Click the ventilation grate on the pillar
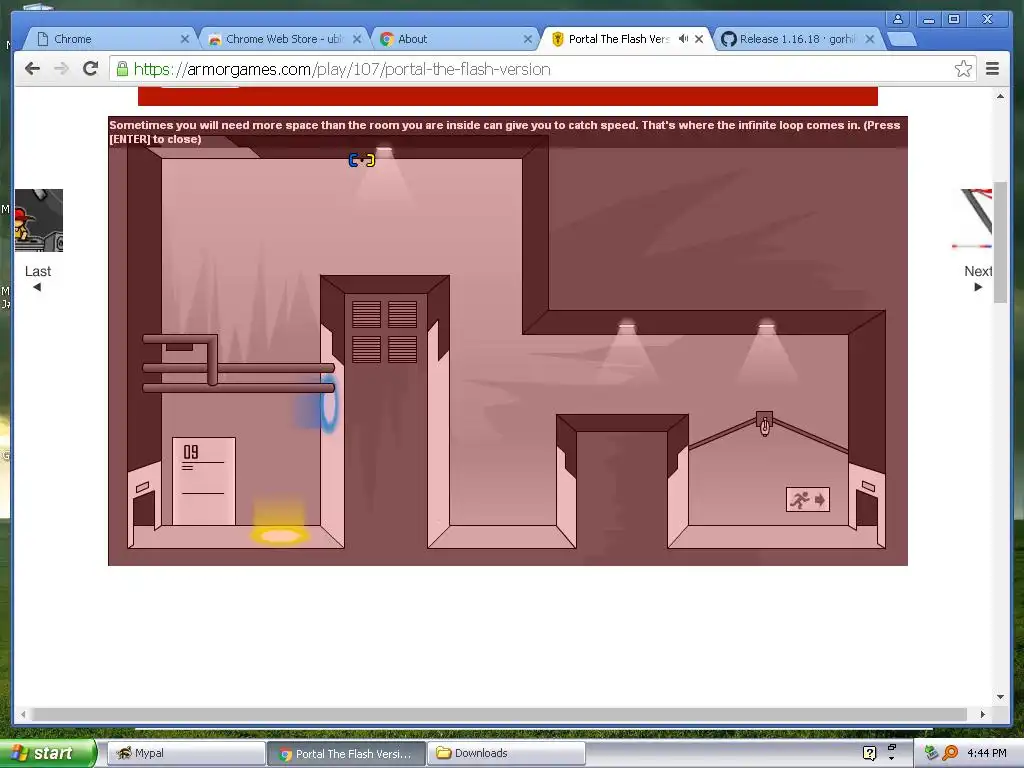1024x768 pixels. pyautogui.click(x=385, y=331)
